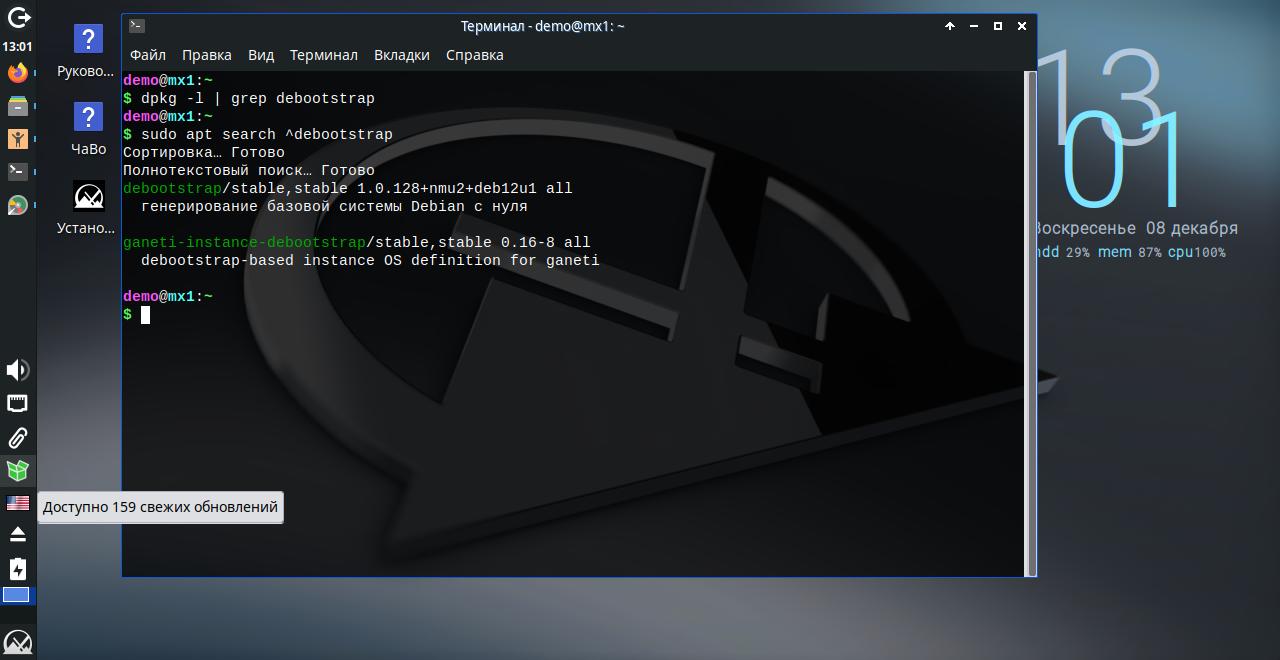
Task: Maximize the terminal window
Action: click(x=998, y=26)
